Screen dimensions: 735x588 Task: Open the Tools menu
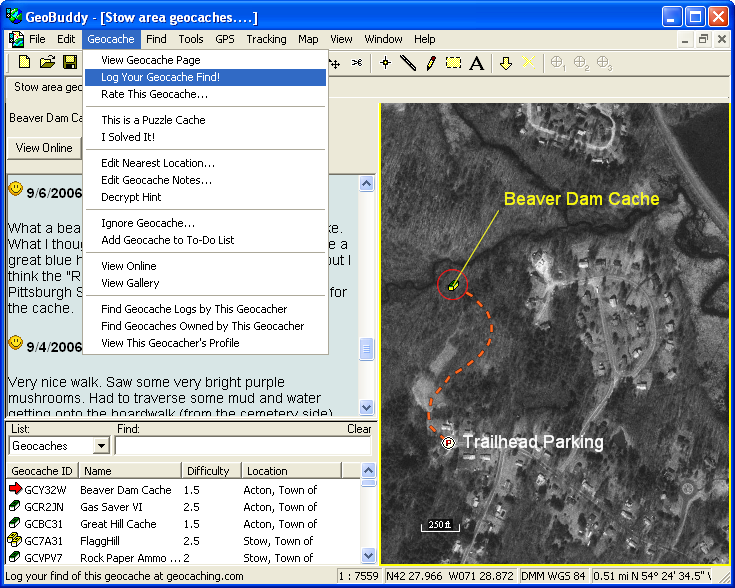[191, 39]
